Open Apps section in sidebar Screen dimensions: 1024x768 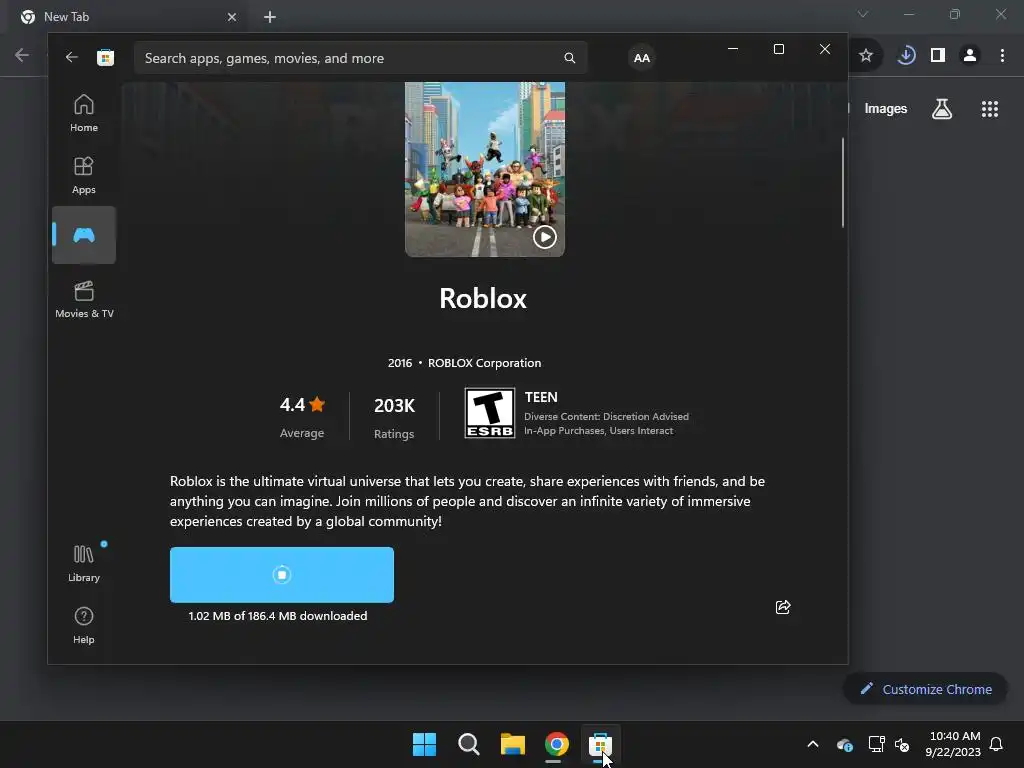click(x=84, y=175)
